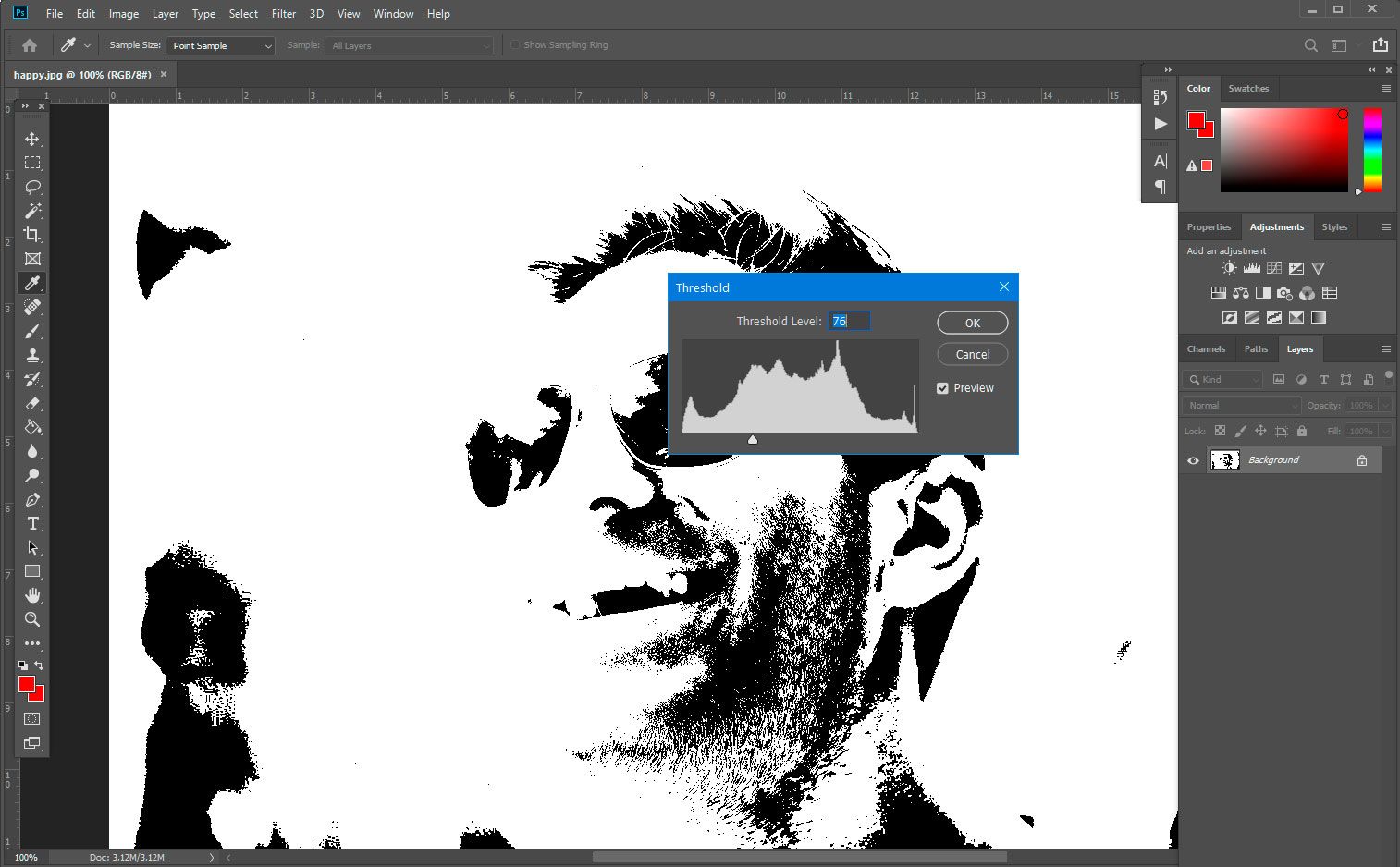
Task: Open the Filter menu
Action: pyautogui.click(x=283, y=14)
